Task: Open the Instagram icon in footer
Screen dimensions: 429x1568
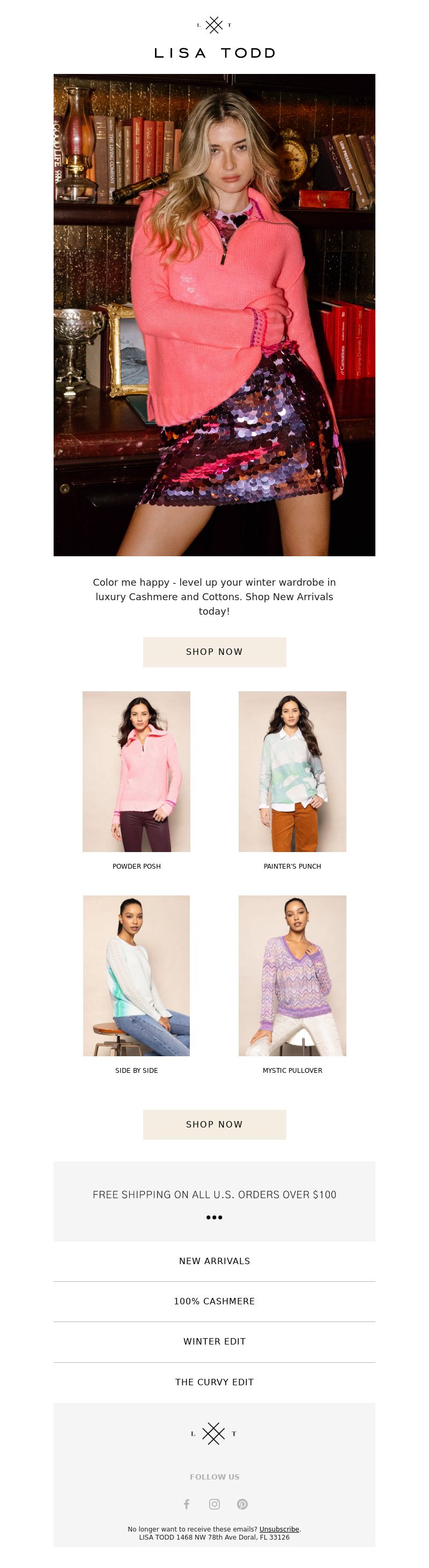Action: (x=214, y=1504)
